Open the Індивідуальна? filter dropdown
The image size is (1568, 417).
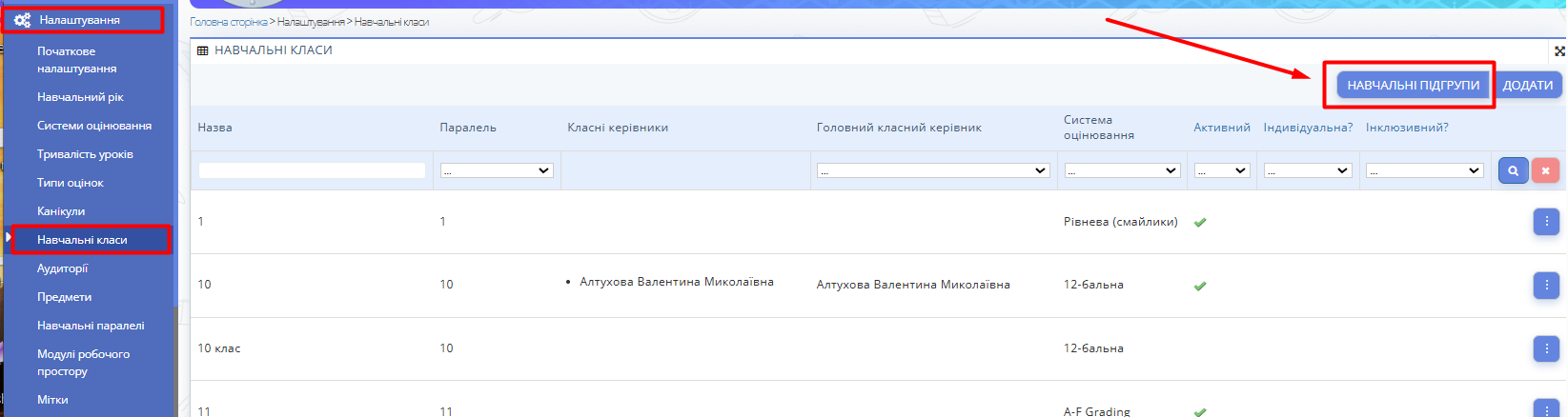pos(1307,170)
